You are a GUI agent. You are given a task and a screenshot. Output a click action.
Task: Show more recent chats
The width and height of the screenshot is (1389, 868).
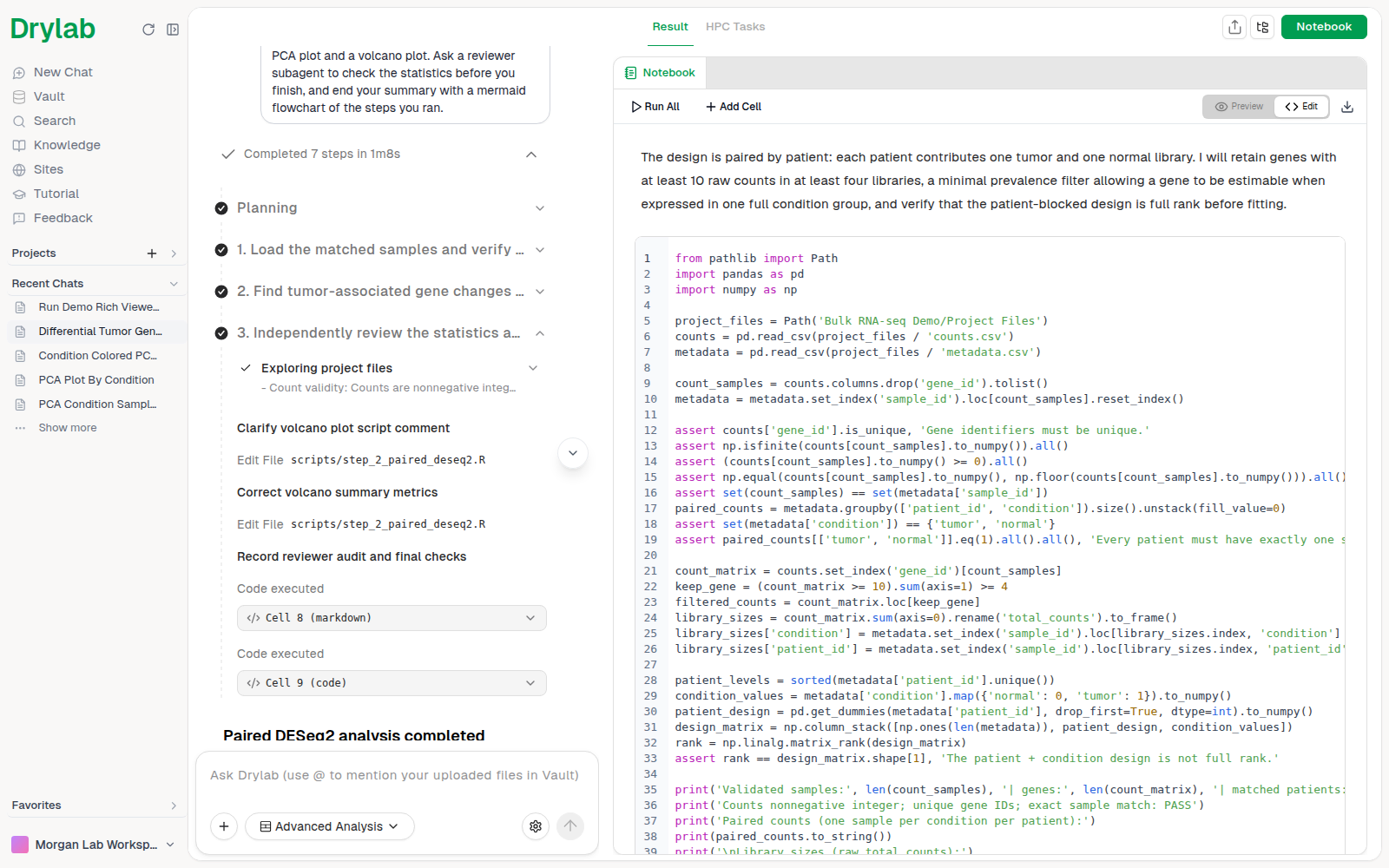[x=68, y=428]
